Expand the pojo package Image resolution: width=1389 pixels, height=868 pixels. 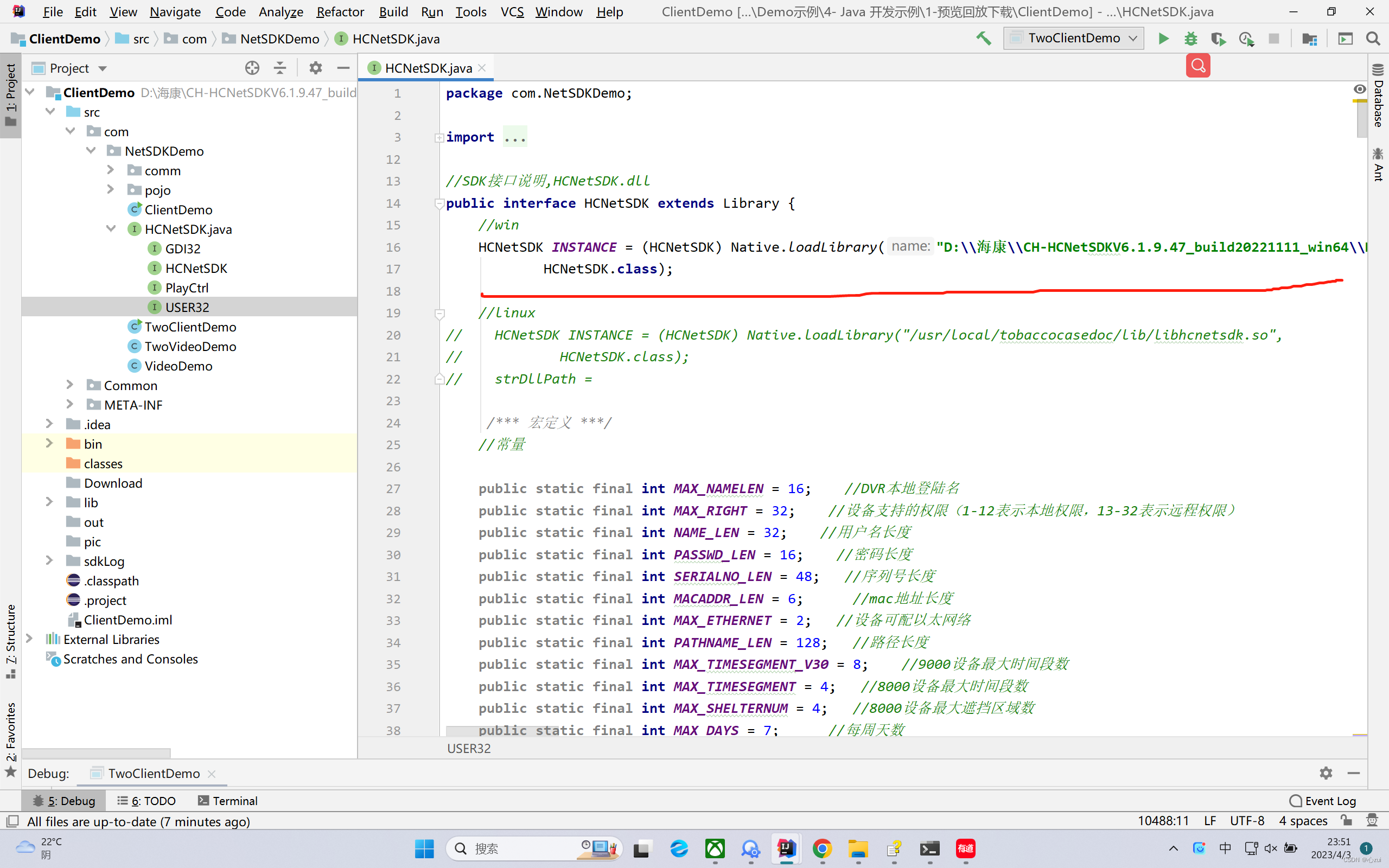pyautogui.click(x=111, y=189)
